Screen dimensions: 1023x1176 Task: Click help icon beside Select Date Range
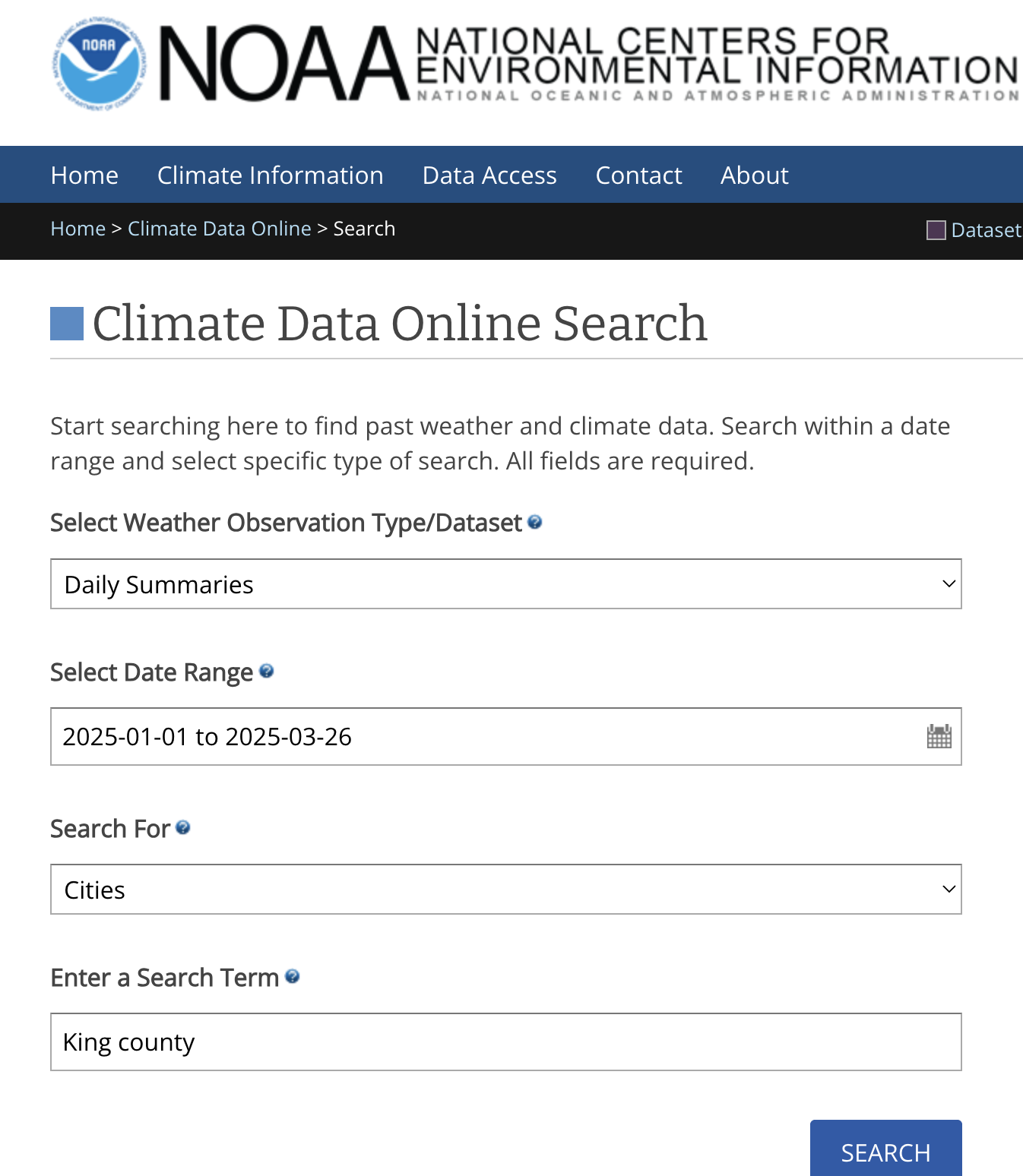click(266, 671)
